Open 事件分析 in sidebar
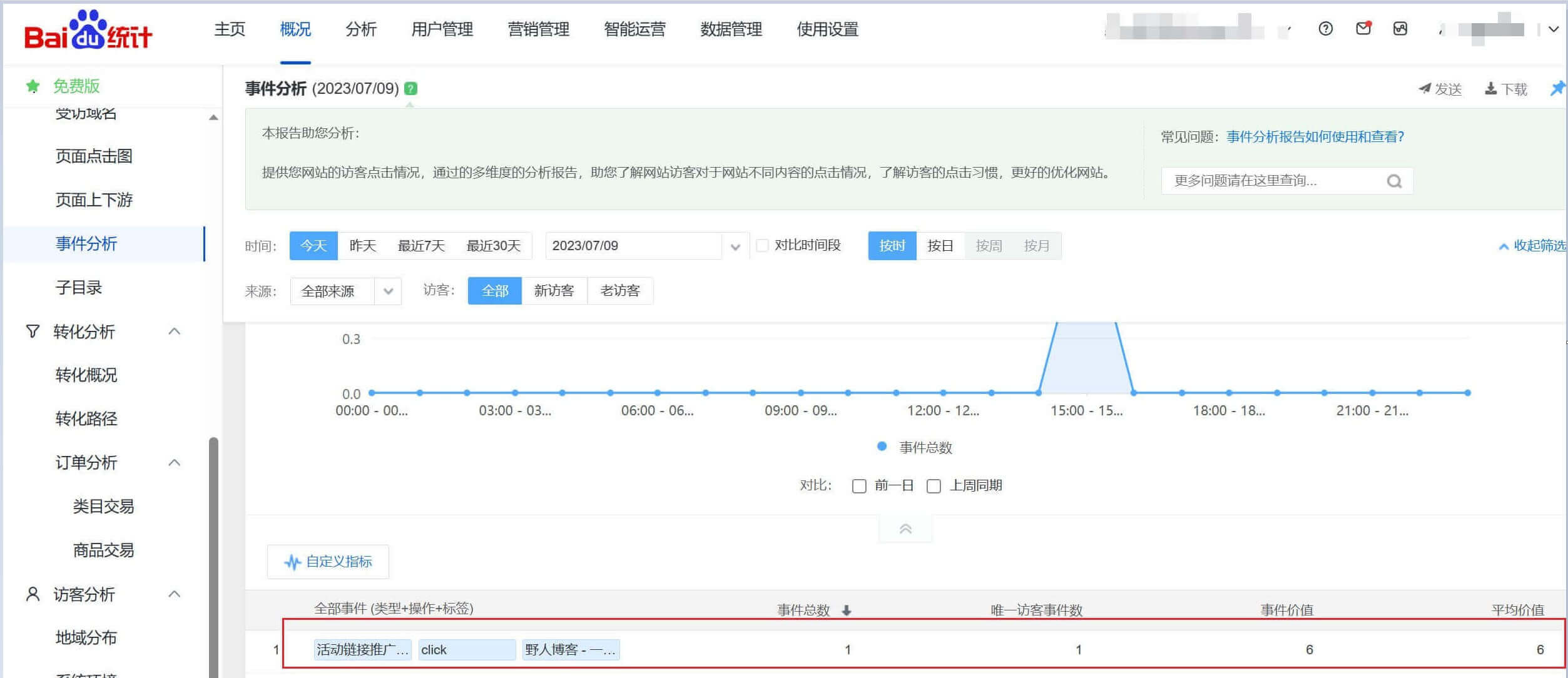 pyautogui.click(x=86, y=243)
